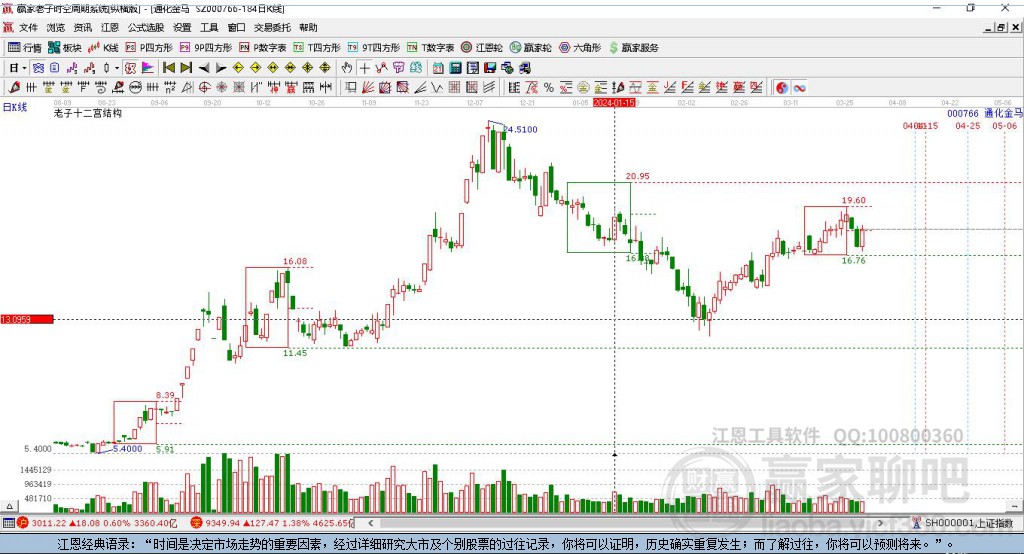Click the red-blue yin-yang icon
Viewport: 1024px width, 554px height.
782,87
